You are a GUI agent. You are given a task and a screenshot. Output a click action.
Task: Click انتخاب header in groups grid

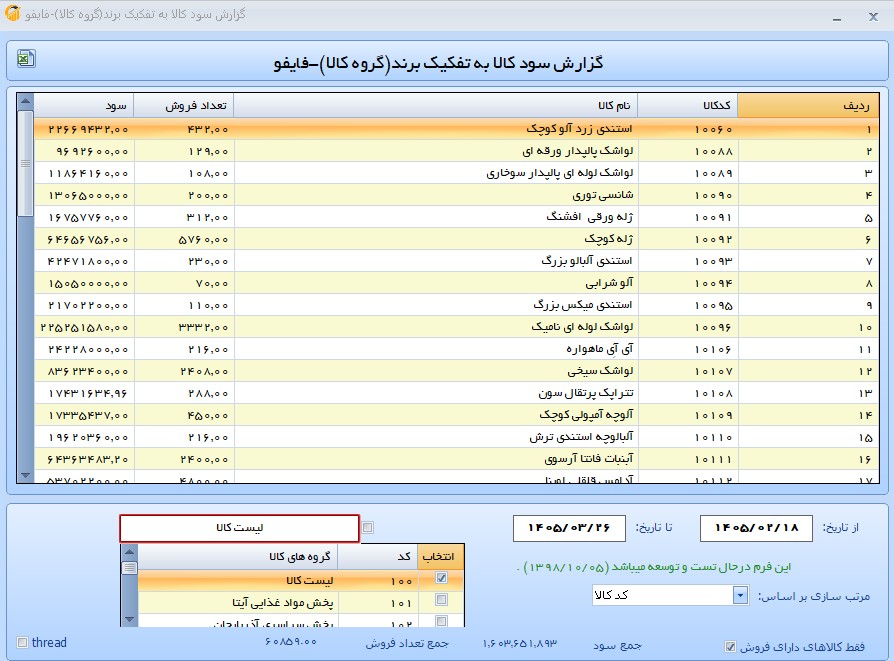pos(441,557)
